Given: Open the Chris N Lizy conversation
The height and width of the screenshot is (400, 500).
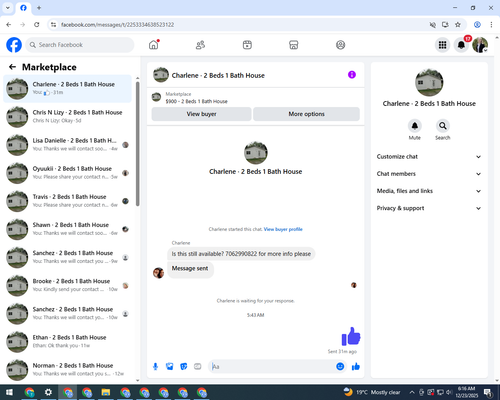Looking at the screenshot, I should click(x=67, y=116).
